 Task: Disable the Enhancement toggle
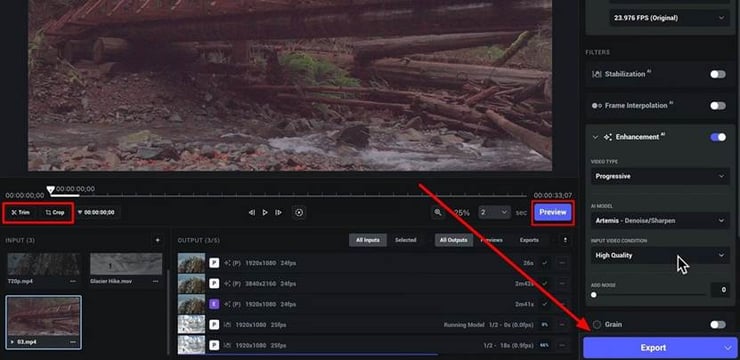pos(718,137)
